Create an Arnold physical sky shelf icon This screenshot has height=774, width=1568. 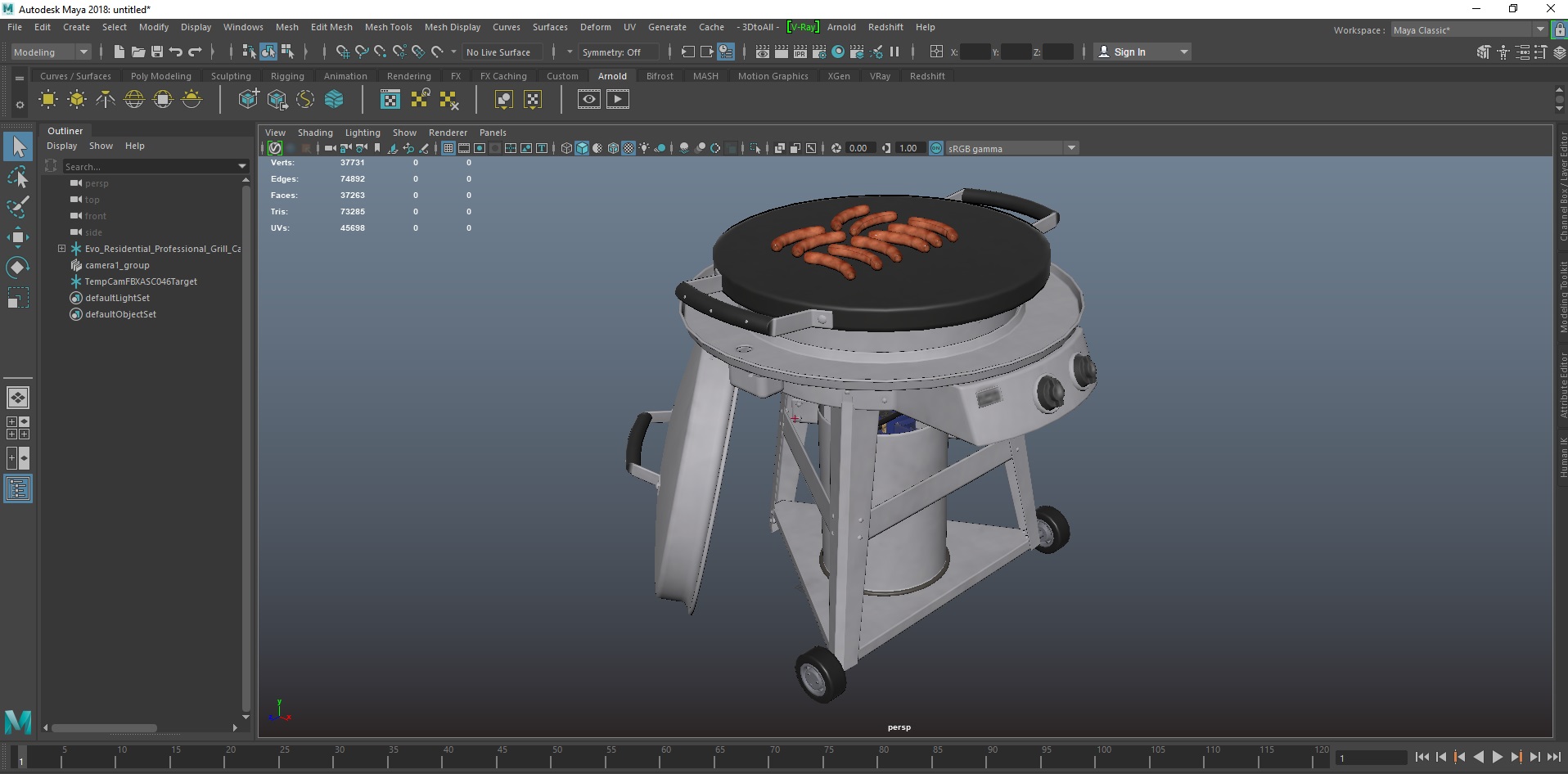(191, 100)
